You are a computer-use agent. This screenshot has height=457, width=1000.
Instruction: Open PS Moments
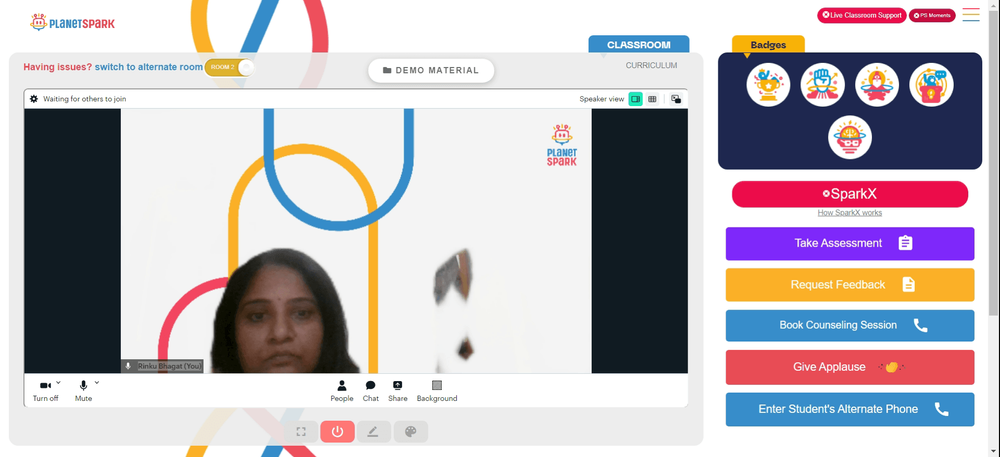[932, 15]
